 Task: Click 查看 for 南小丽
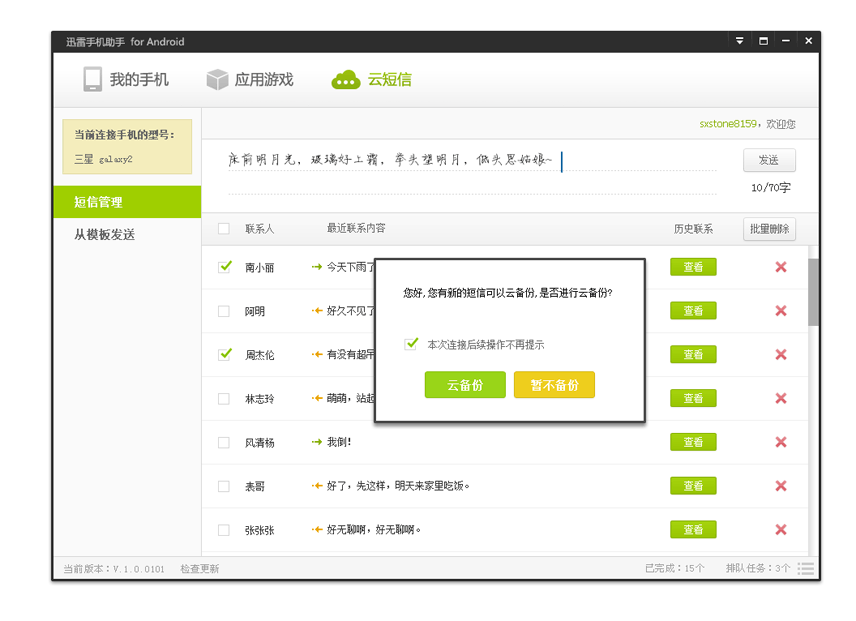click(x=693, y=267)
